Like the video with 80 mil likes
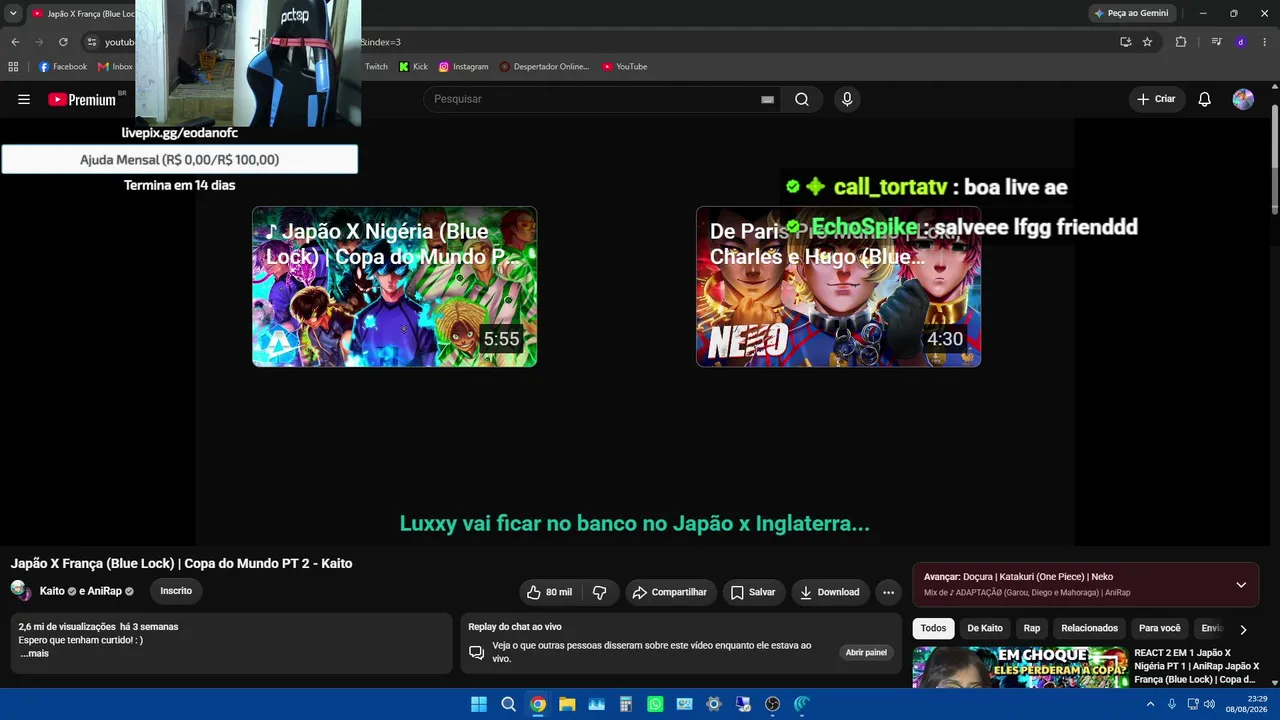Viewport: 1280px width, 720px height. pos(550,592)
